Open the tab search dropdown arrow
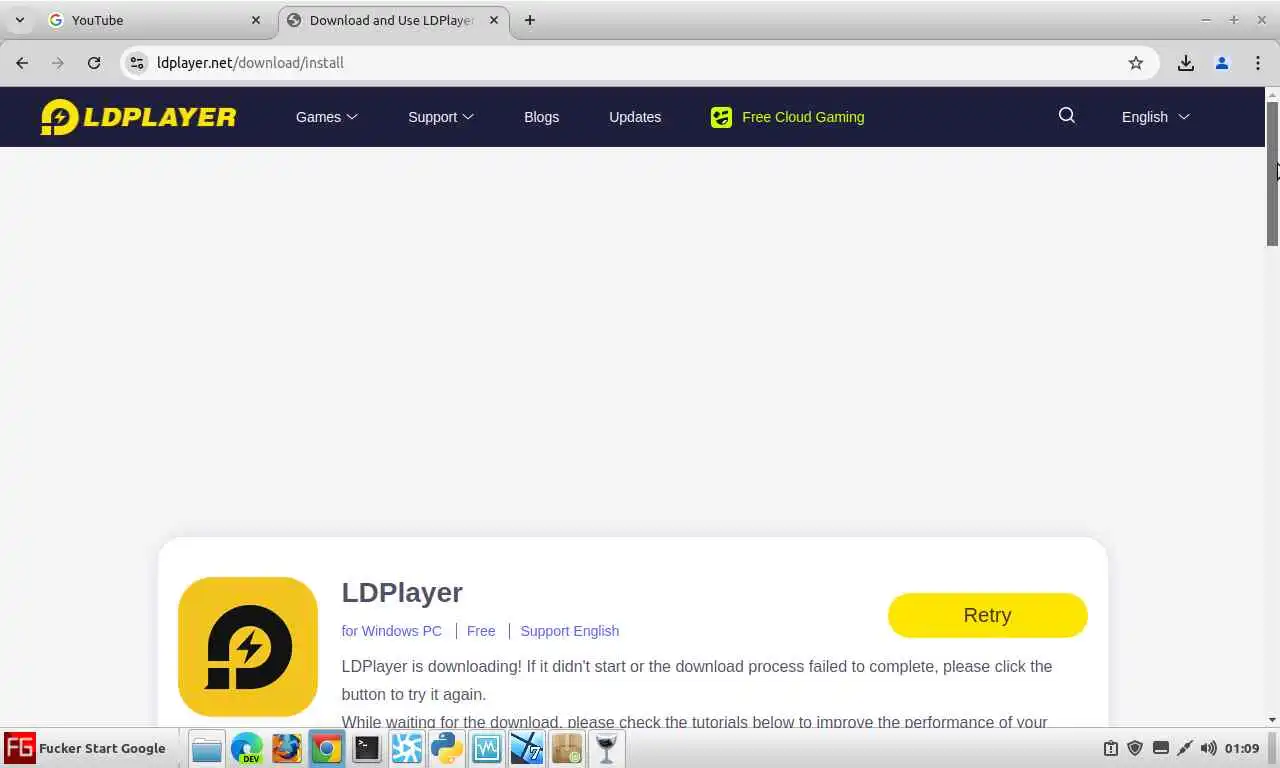Image resolution: width=1280 pixels, height=768 pixels. pyautogui.click(x=19, y=20)
